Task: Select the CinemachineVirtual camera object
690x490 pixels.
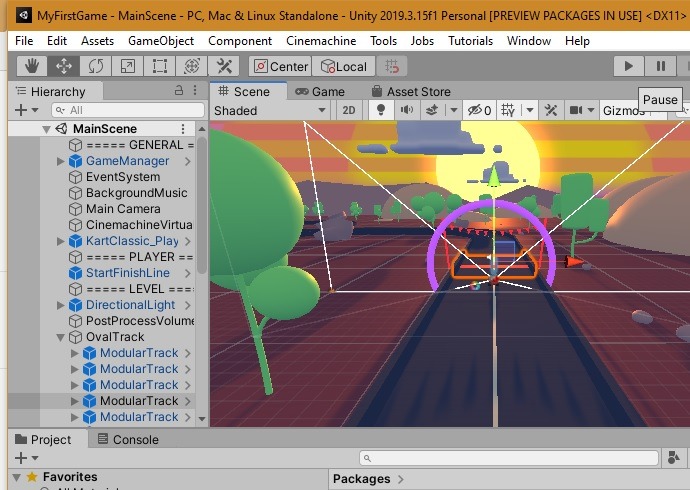Action: tap(139, 225)
